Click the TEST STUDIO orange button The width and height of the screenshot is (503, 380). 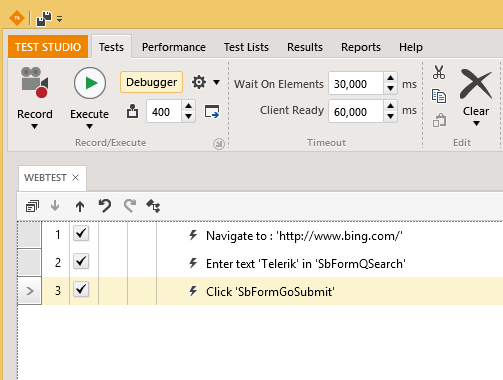pos(48,47)
